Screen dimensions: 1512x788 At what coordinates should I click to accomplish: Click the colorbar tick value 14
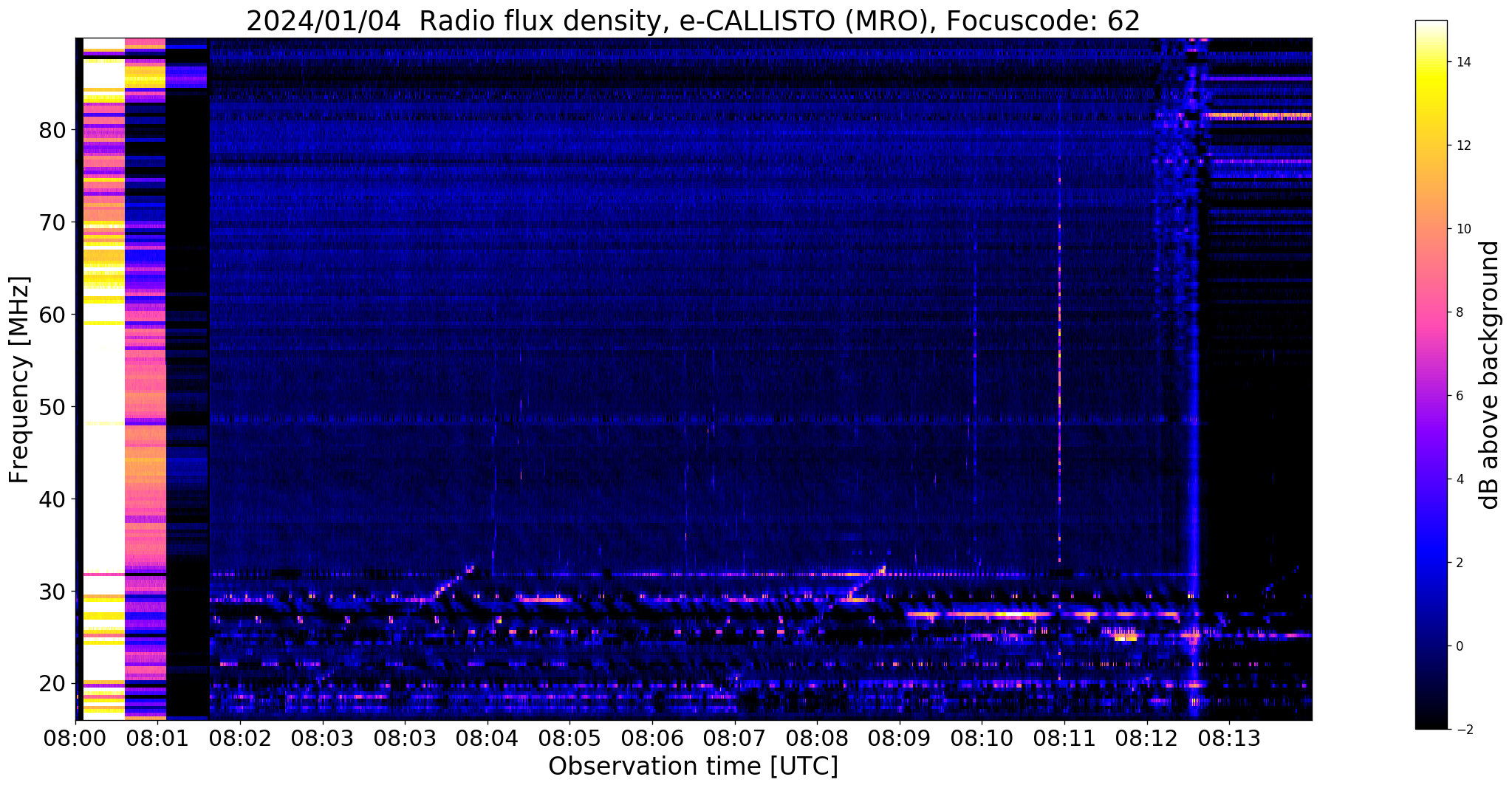(x=1463, y=62)
